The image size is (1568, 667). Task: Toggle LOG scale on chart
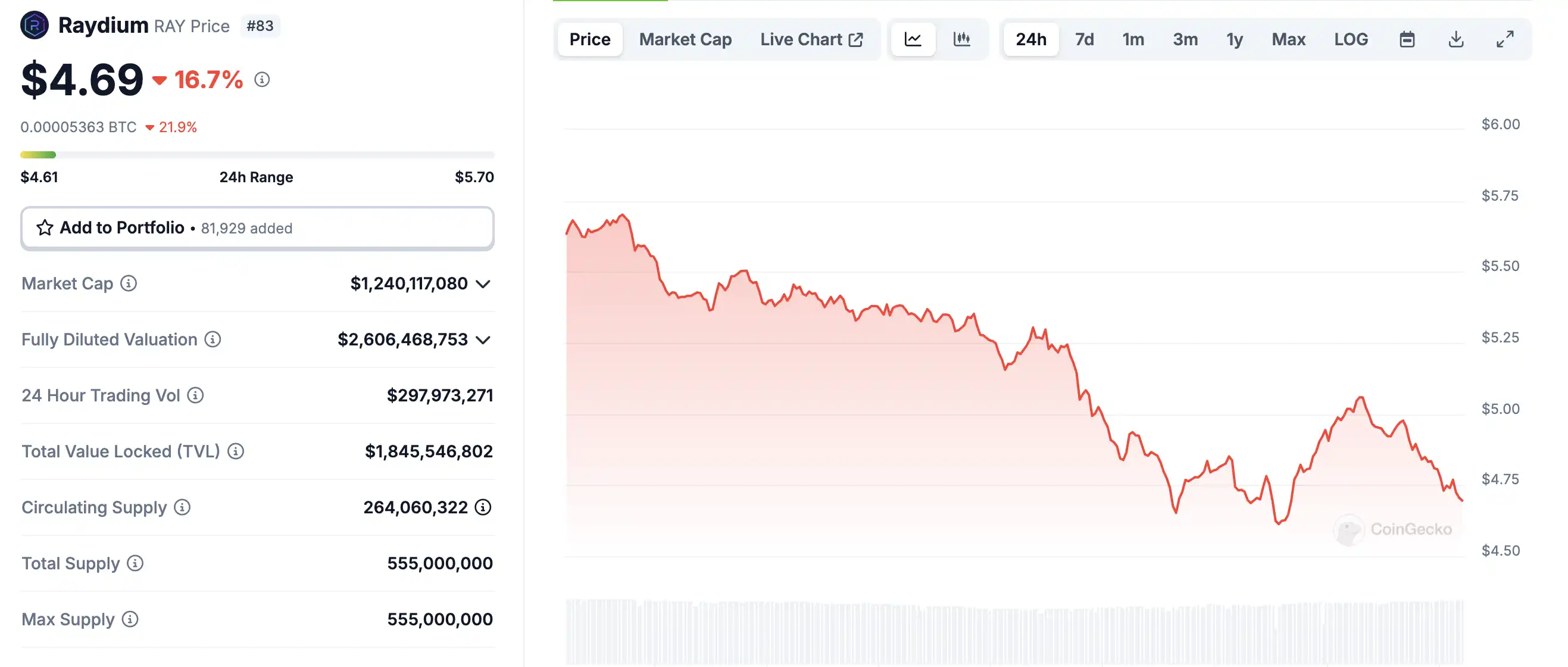coord(1351,39)
